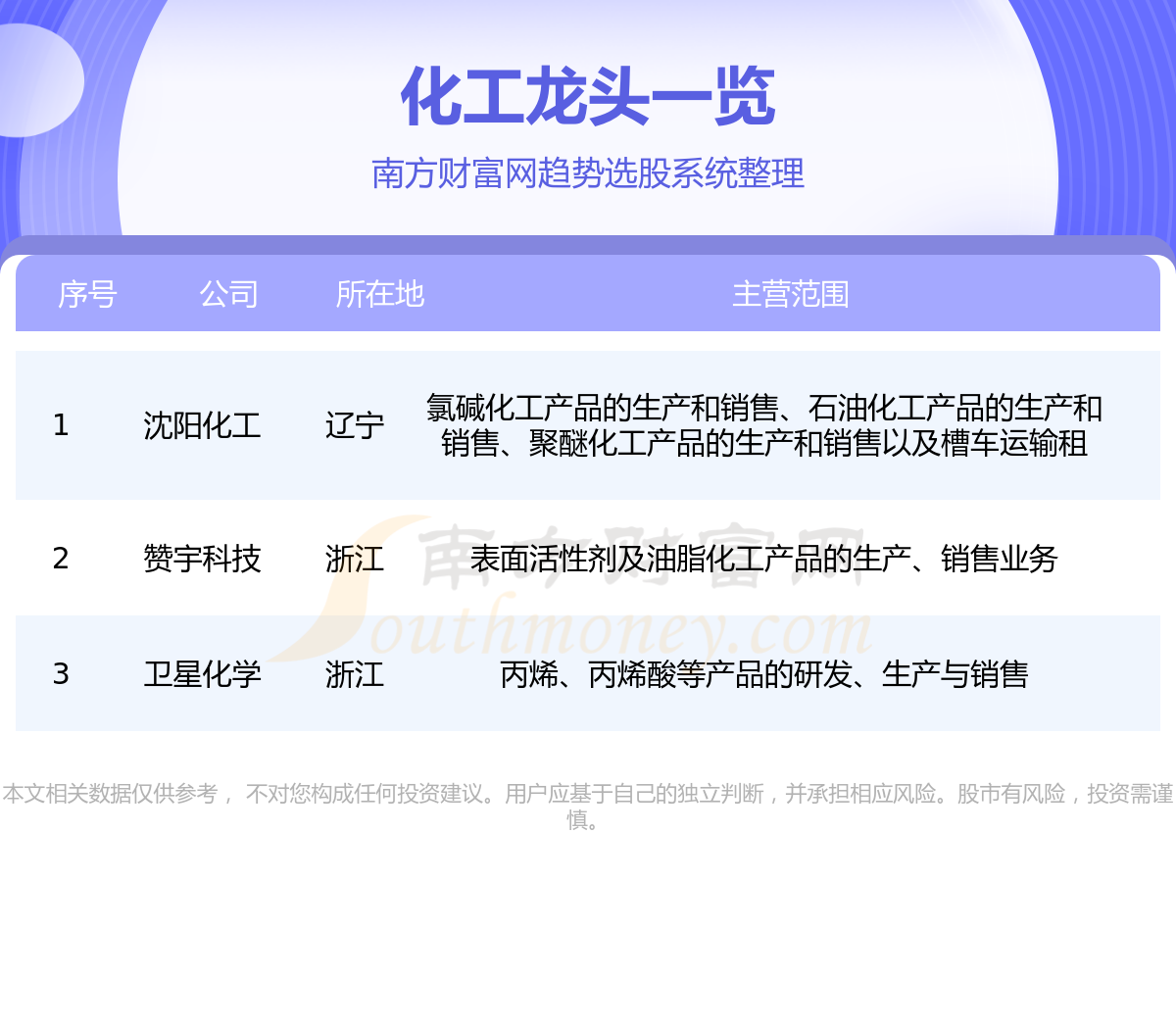Select company 卫星化学
Screen dimensions: 1176x1029
click(x=202, y=674)
